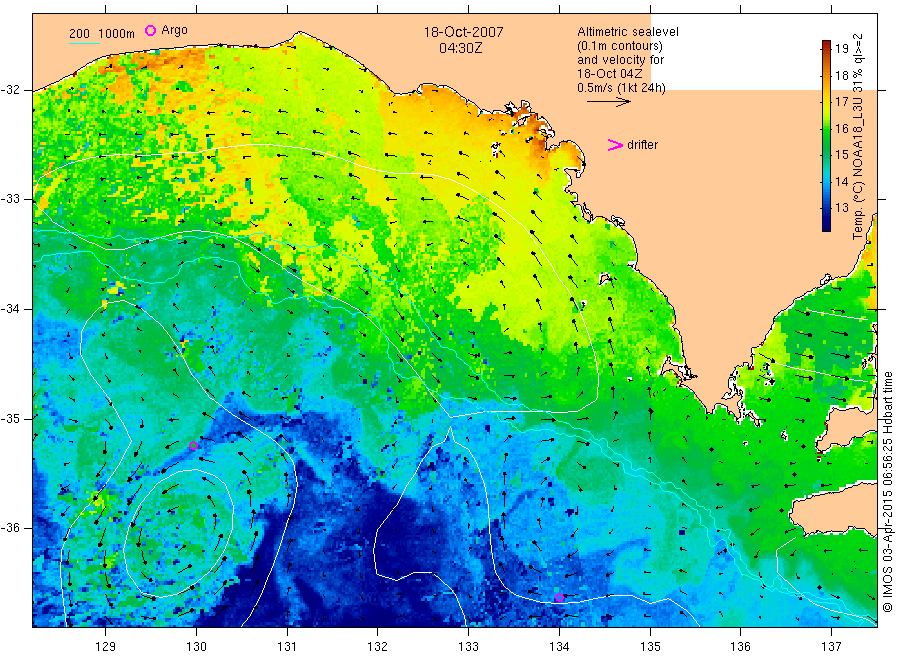This screenshot has height=660, width=900.
Task: Click the '200 1000m' depth legend text
Action: [x=102, y=34]
